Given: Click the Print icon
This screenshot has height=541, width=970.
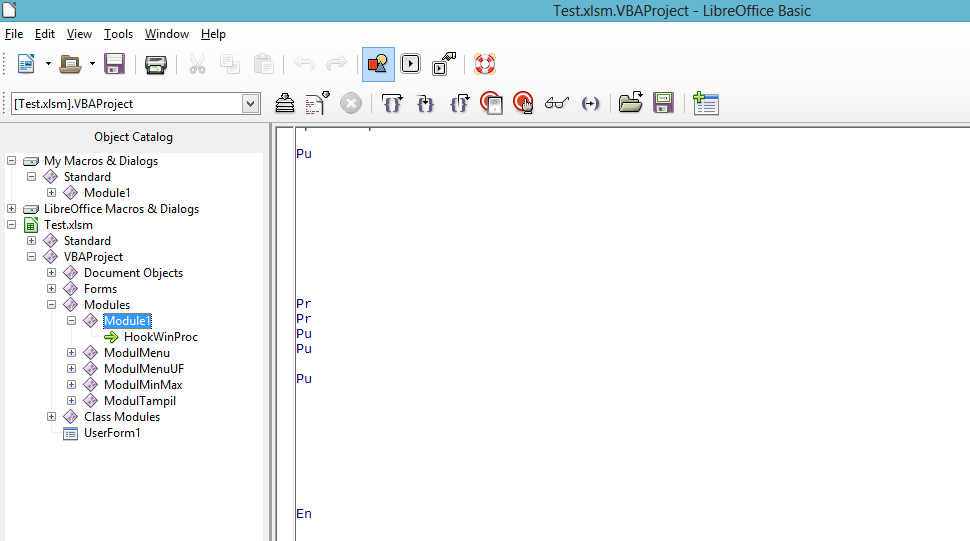Looking at the screenshot, I should click(155, 64).
